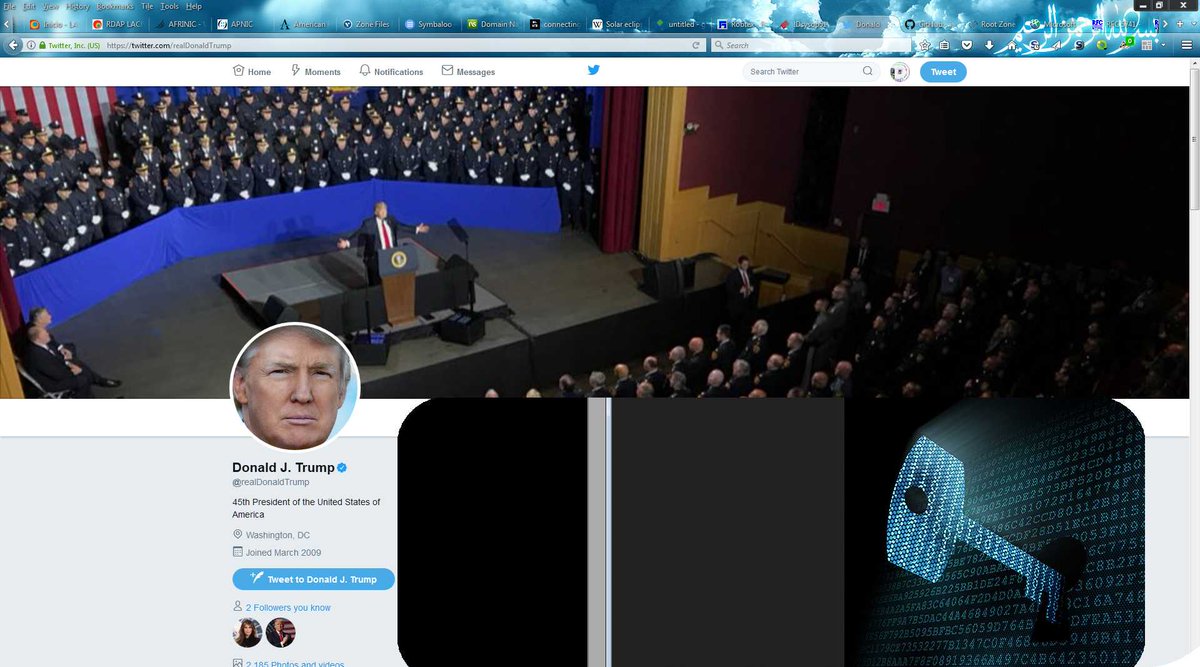The image size is (1200, 667).
Task: Switch to the GitHub tab
Action: click(x=933, y=23)
